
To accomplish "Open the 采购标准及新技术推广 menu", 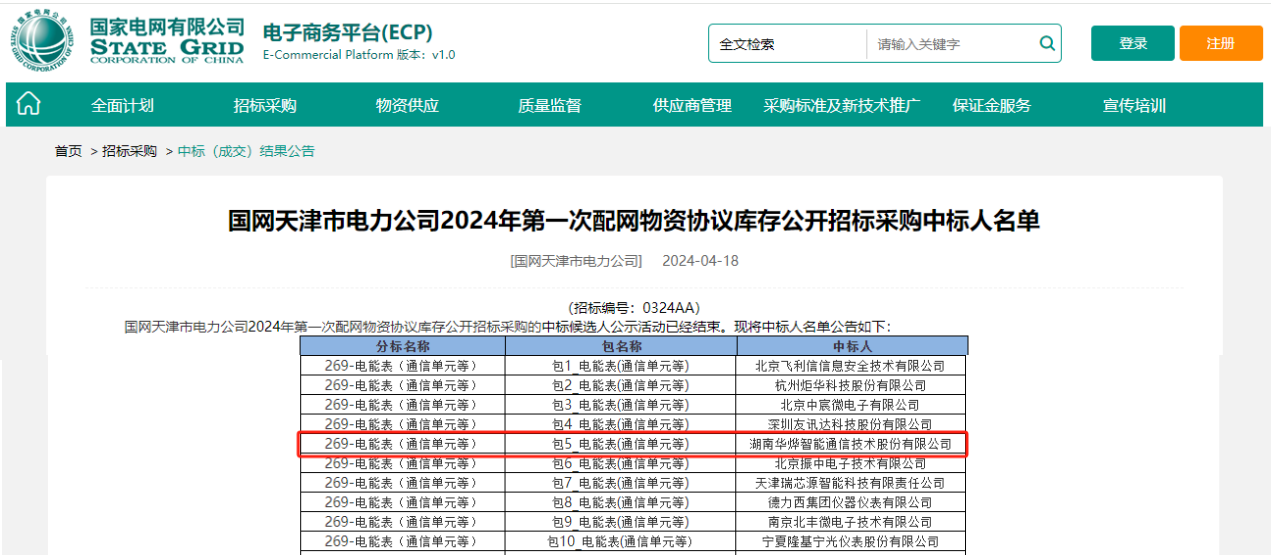I will click(842, 105).
